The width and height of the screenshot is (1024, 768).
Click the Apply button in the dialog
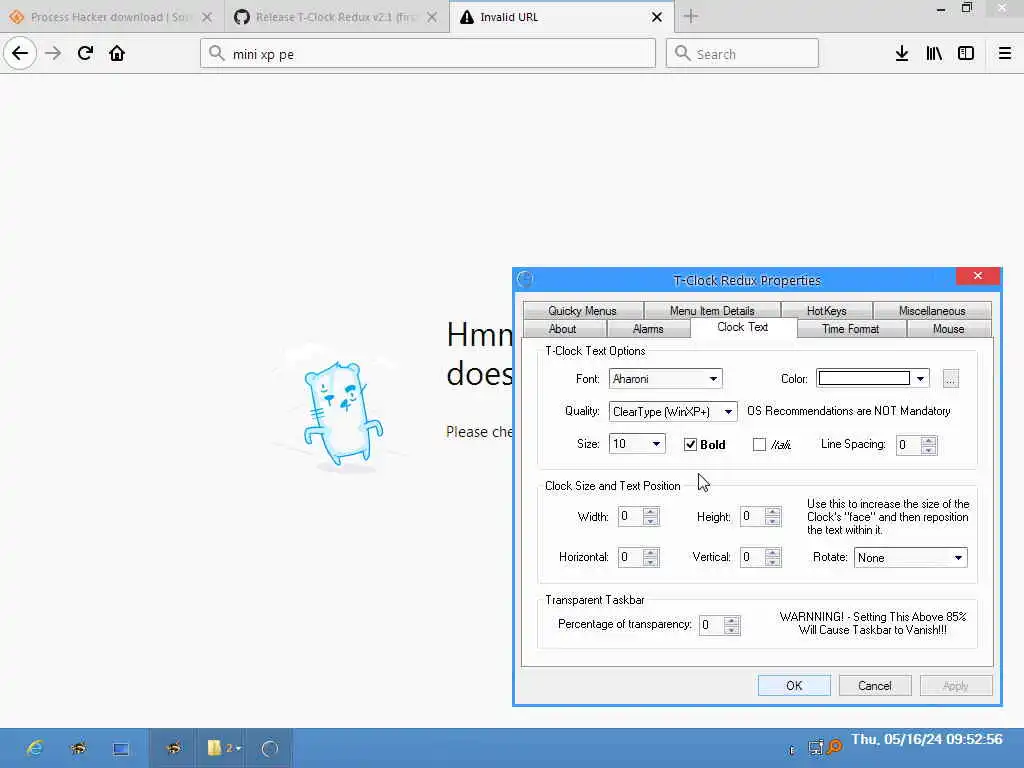[955, 686]
